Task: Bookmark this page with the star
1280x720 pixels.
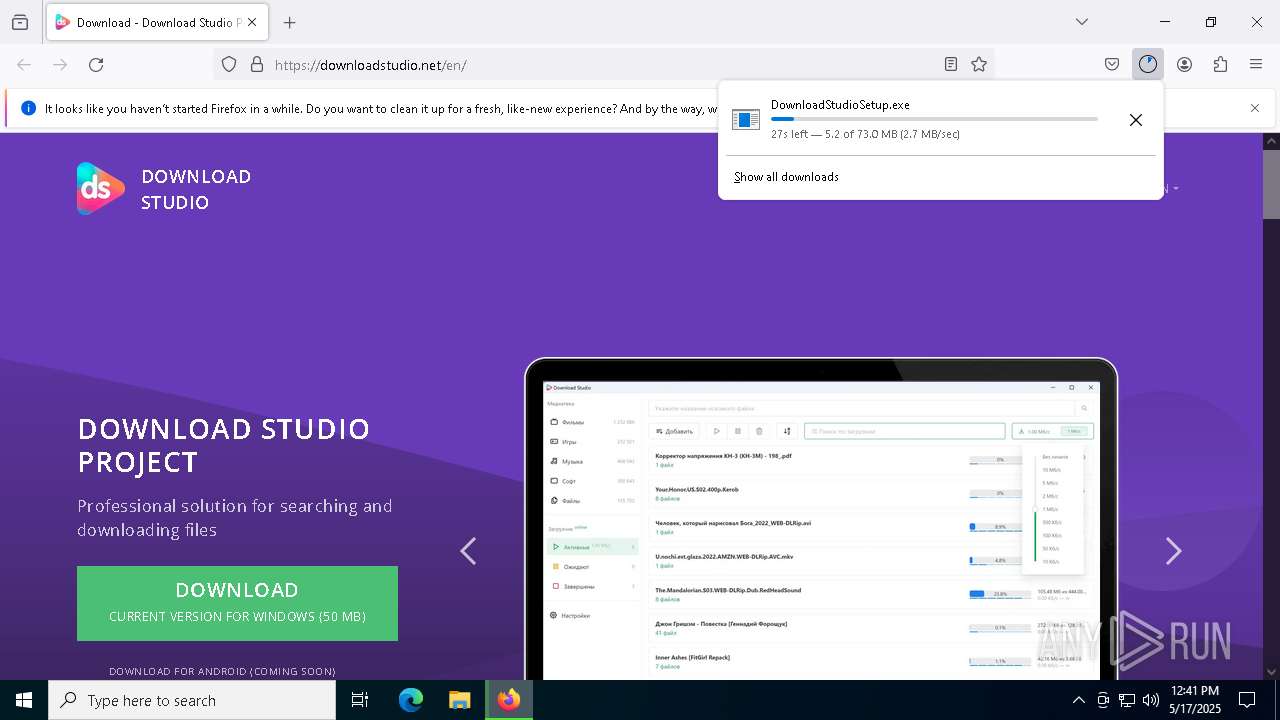Action: pyautogui.click(x=979, y=64)
